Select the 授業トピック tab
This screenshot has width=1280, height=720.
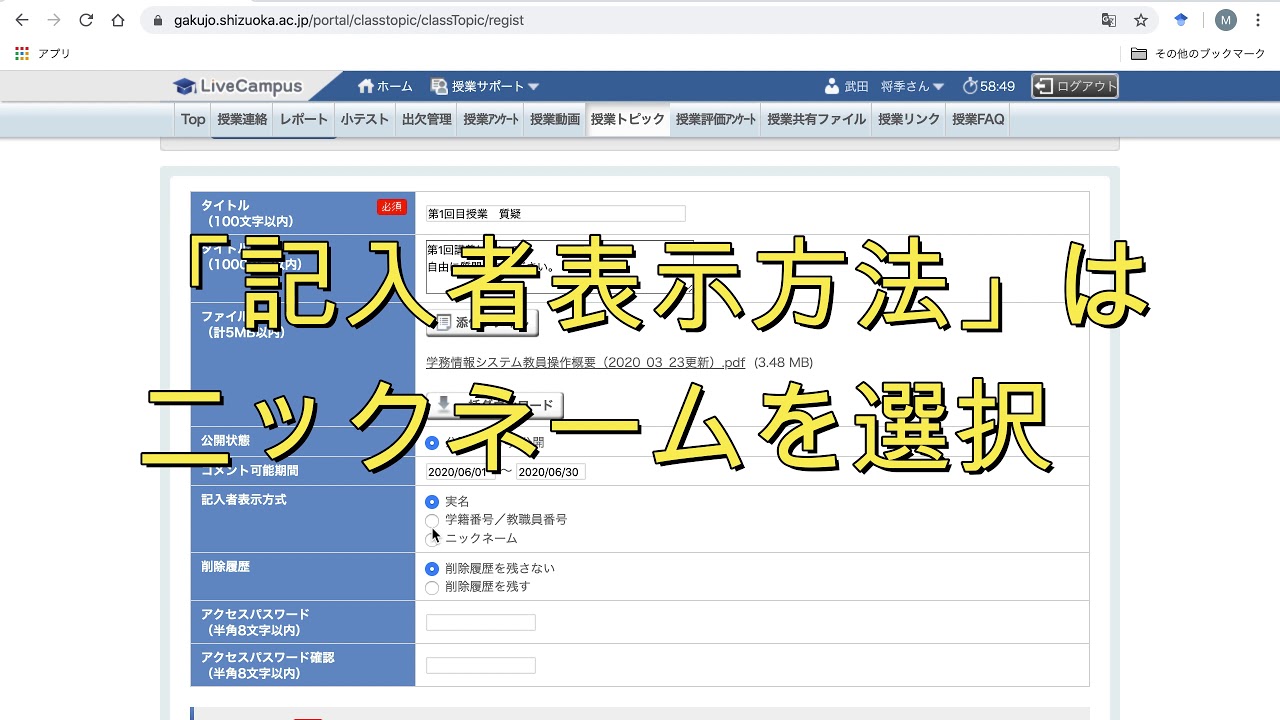[x=628, y=119]
